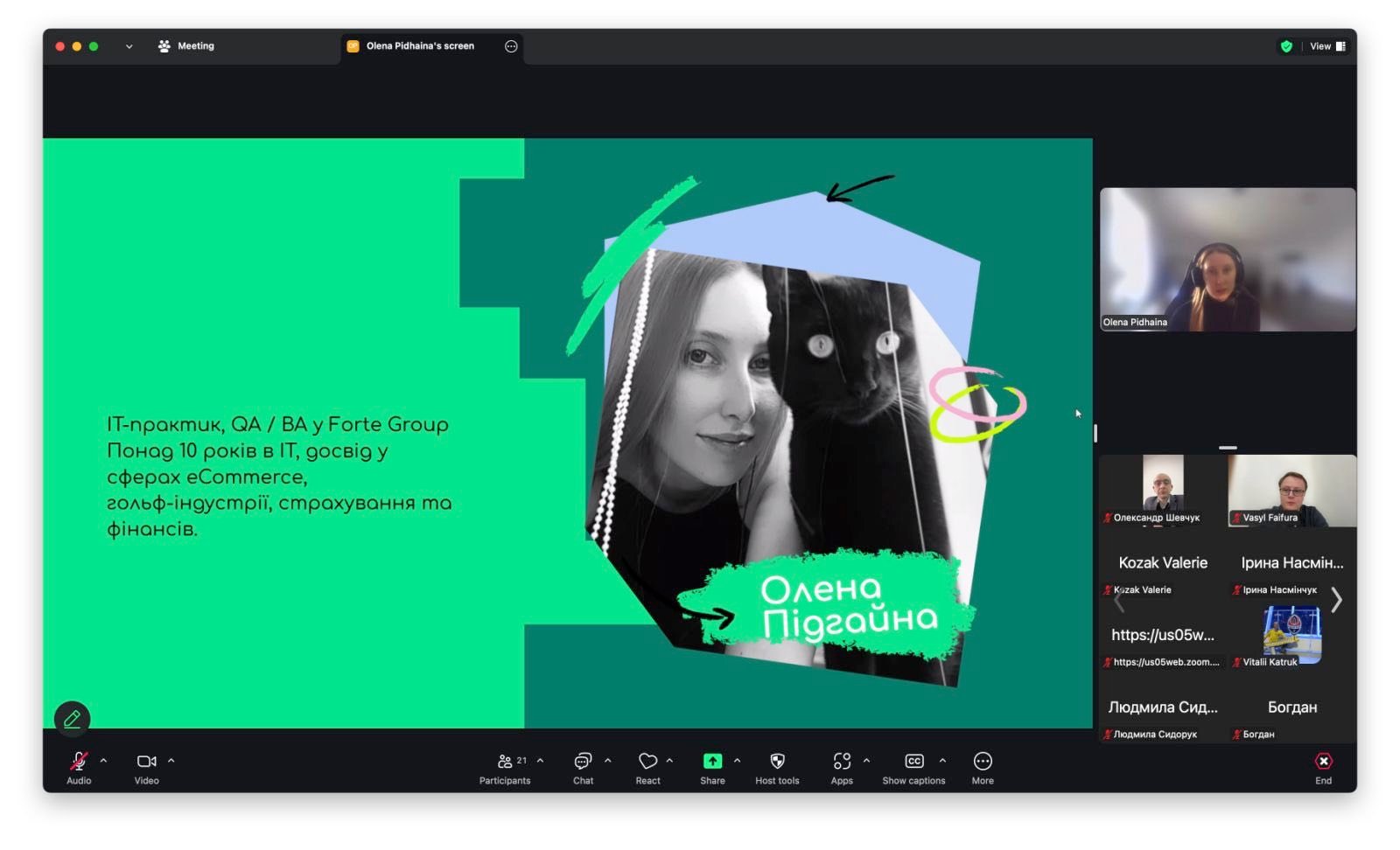The image size is (1400, 850).
Task: Open the React emoji menu
Action: [647, 767]
